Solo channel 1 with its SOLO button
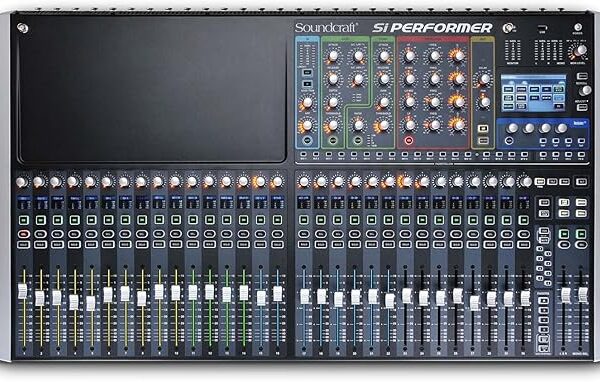The width and height of the screenshot is (600, 382). pos(24,245)
